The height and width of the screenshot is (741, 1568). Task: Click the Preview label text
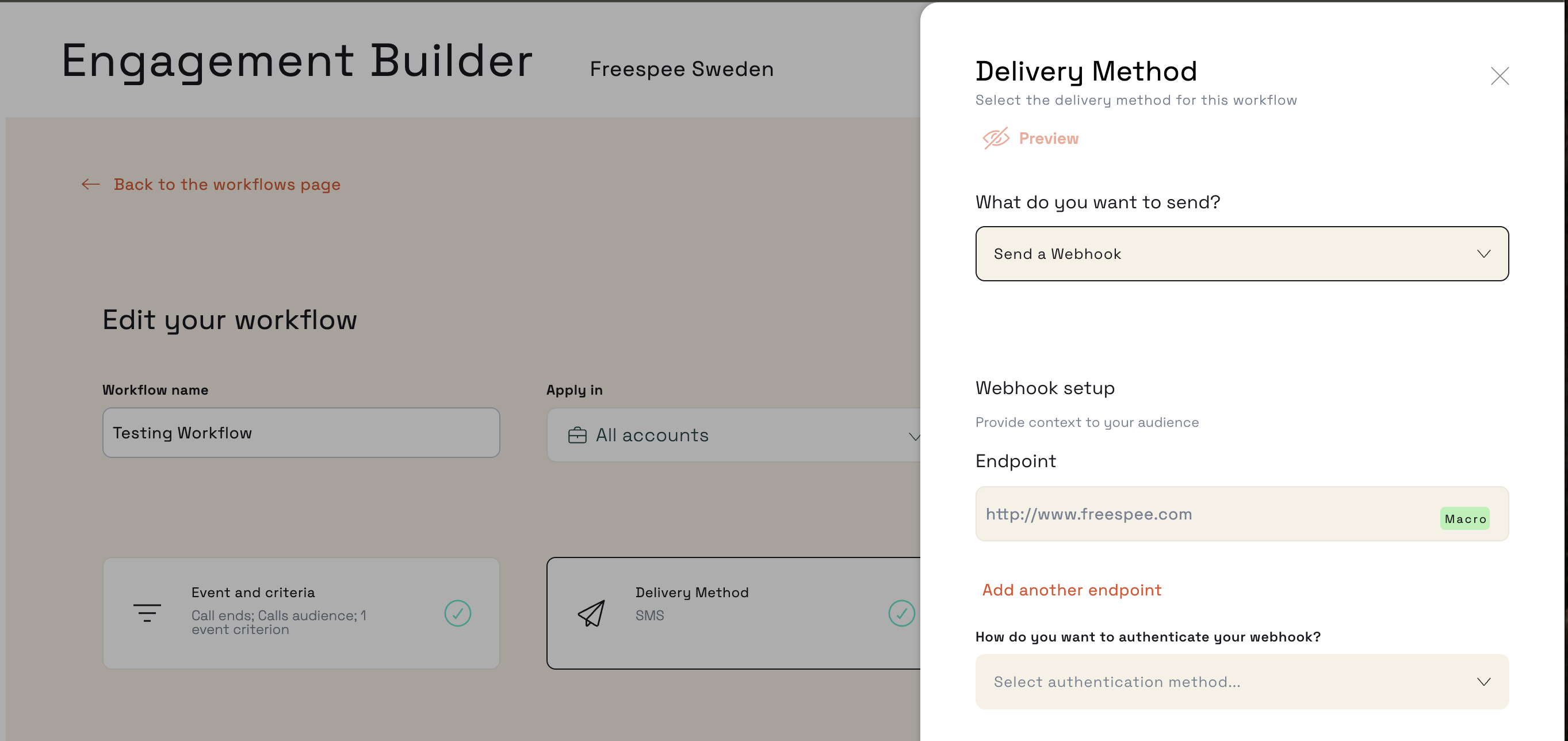(x=1048, y=139)
